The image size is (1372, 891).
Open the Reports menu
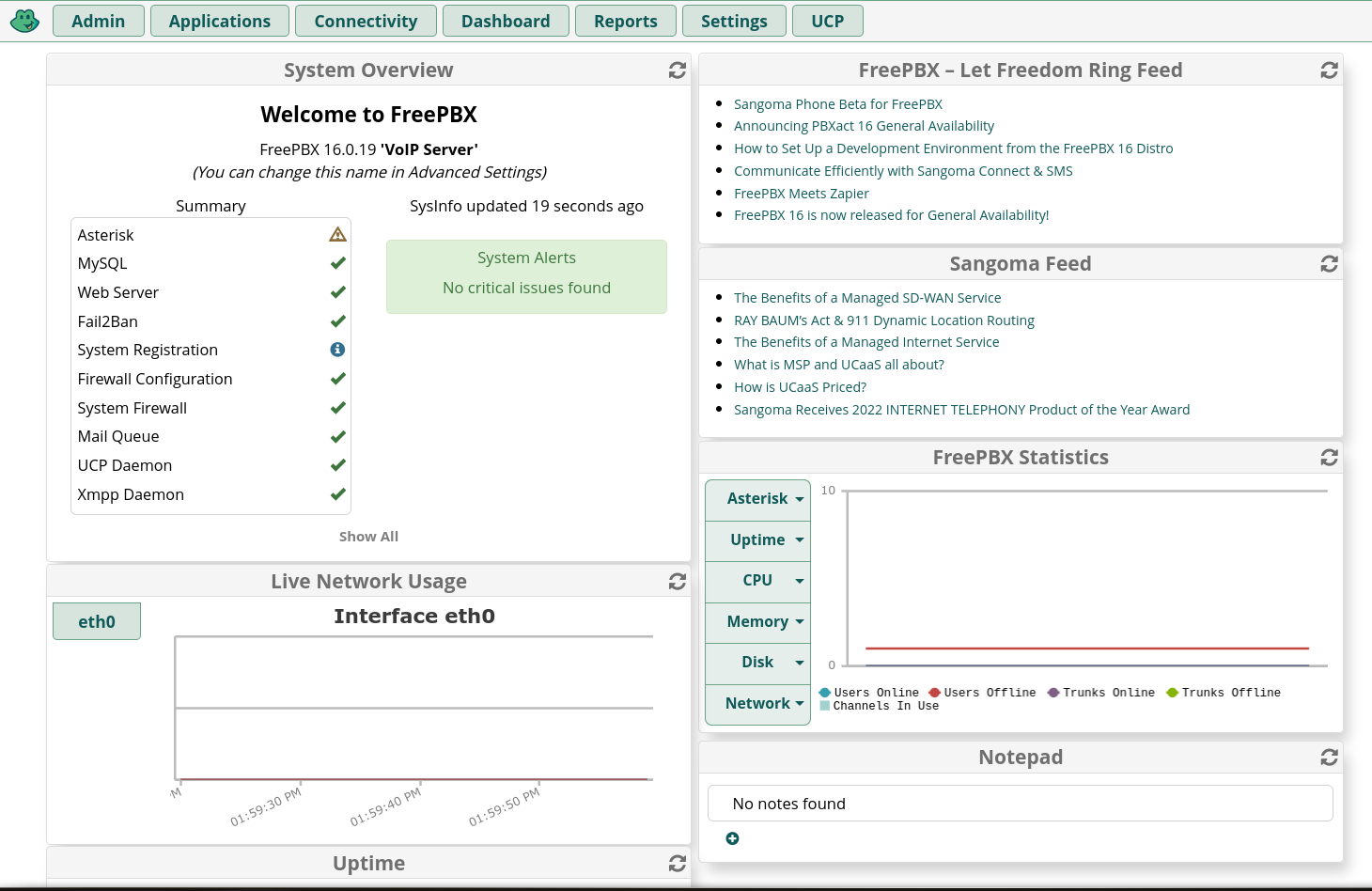pos(626,21)
